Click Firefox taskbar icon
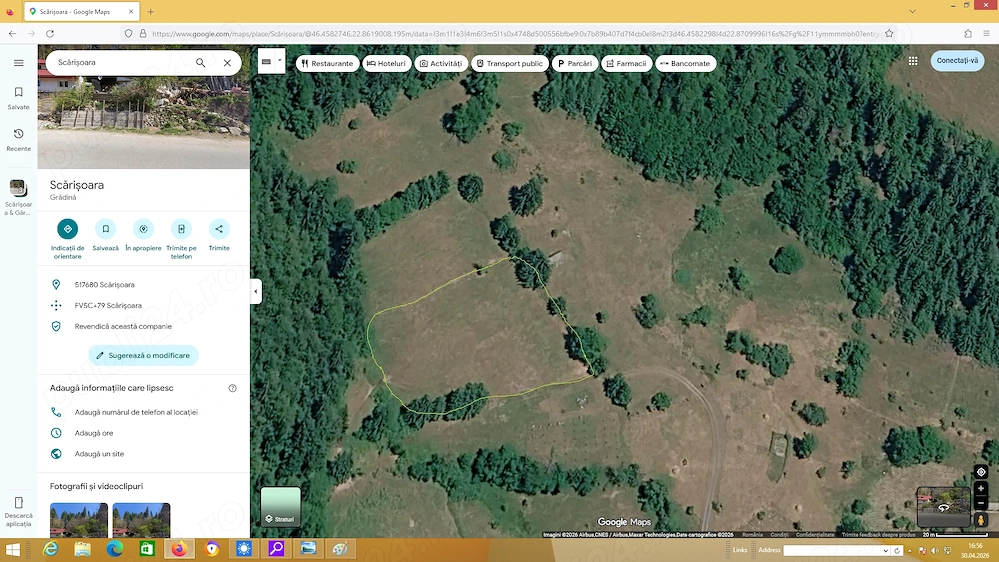999x562 pixels. pyautogui.click(x=180, y=549)
